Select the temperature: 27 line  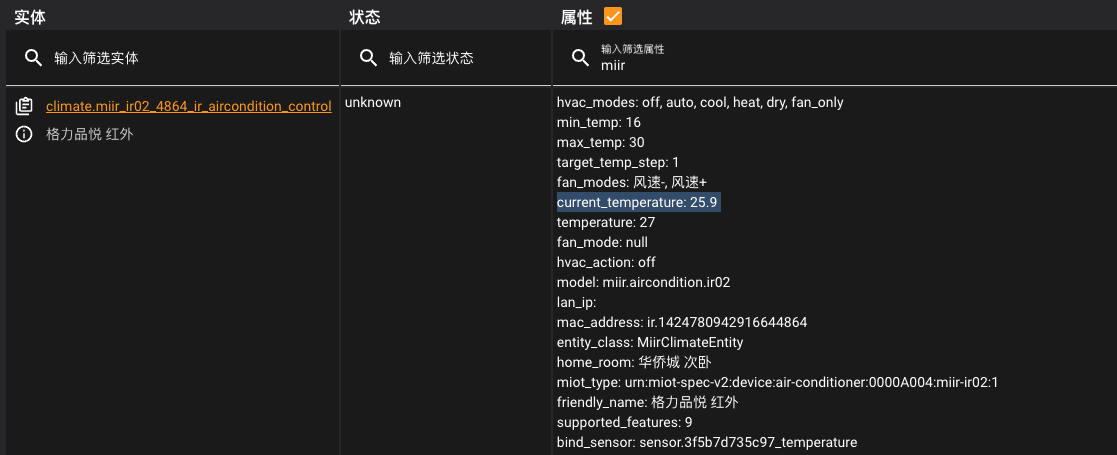(x=606, y=223)
